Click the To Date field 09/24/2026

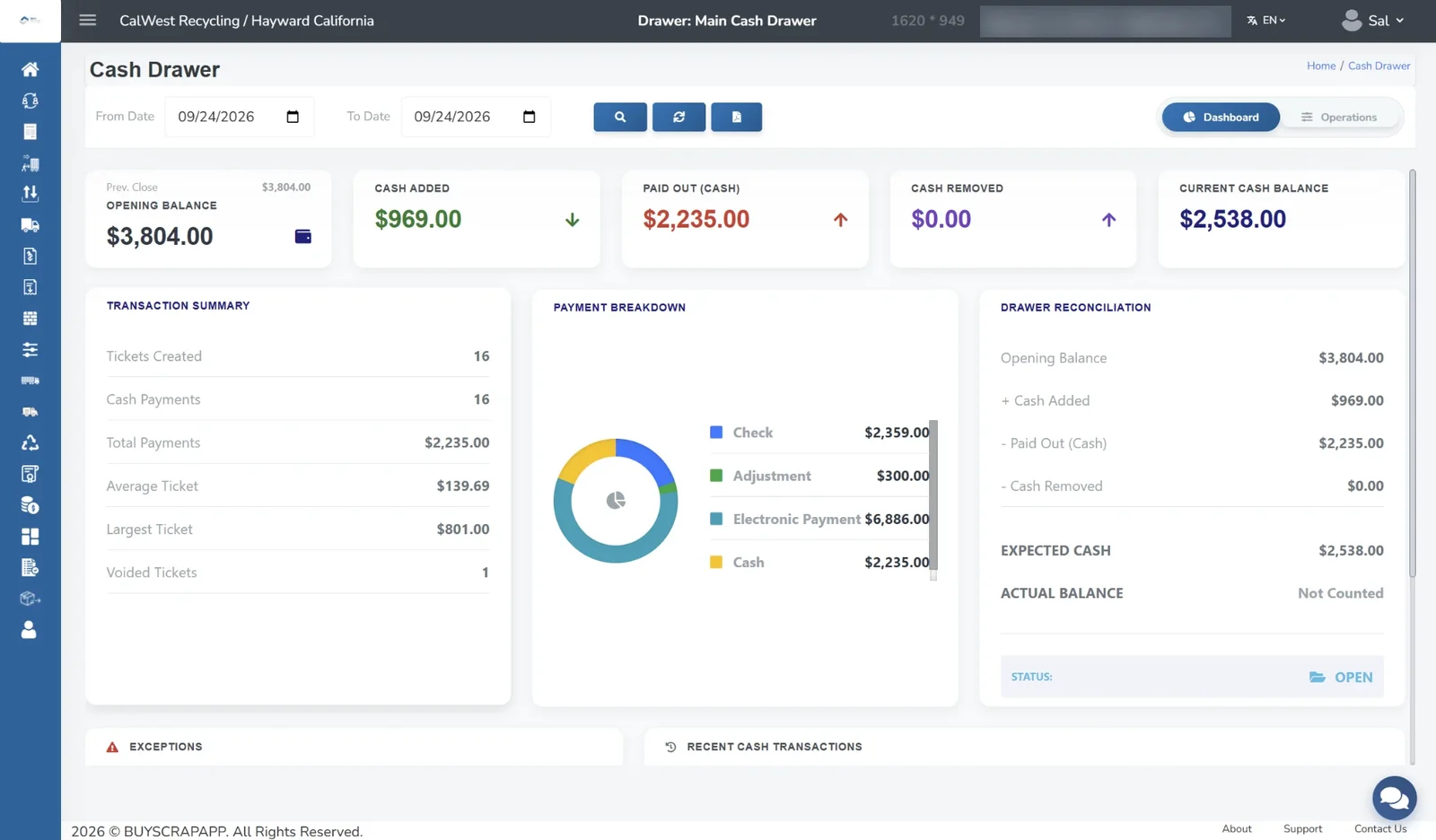[476, 117]
